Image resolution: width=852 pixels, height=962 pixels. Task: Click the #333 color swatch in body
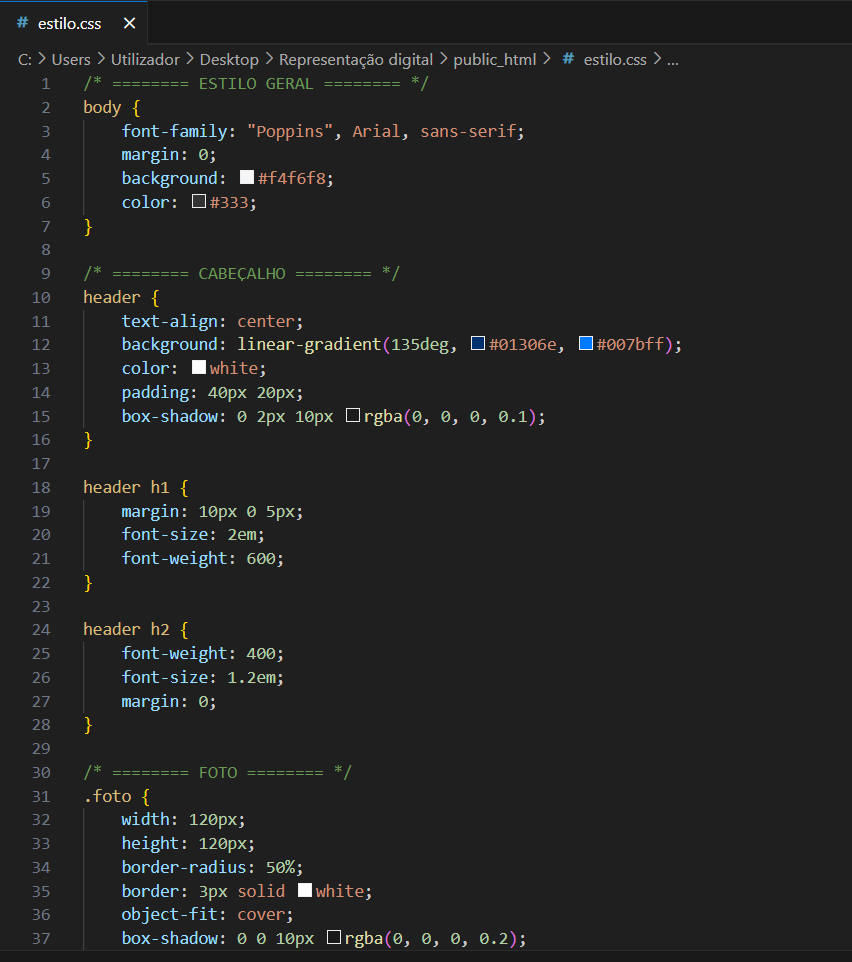[x=199, y=202]
